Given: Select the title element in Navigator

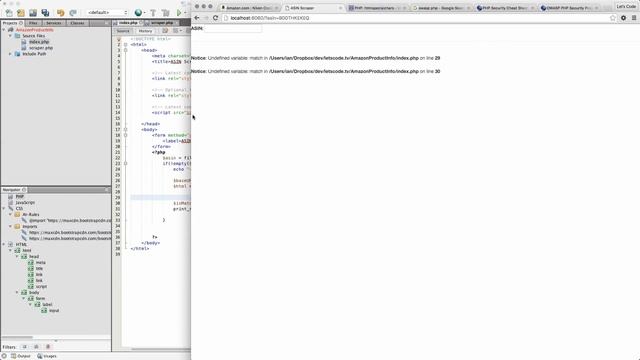Looking at the screenshot, I should tap(39, 269).
